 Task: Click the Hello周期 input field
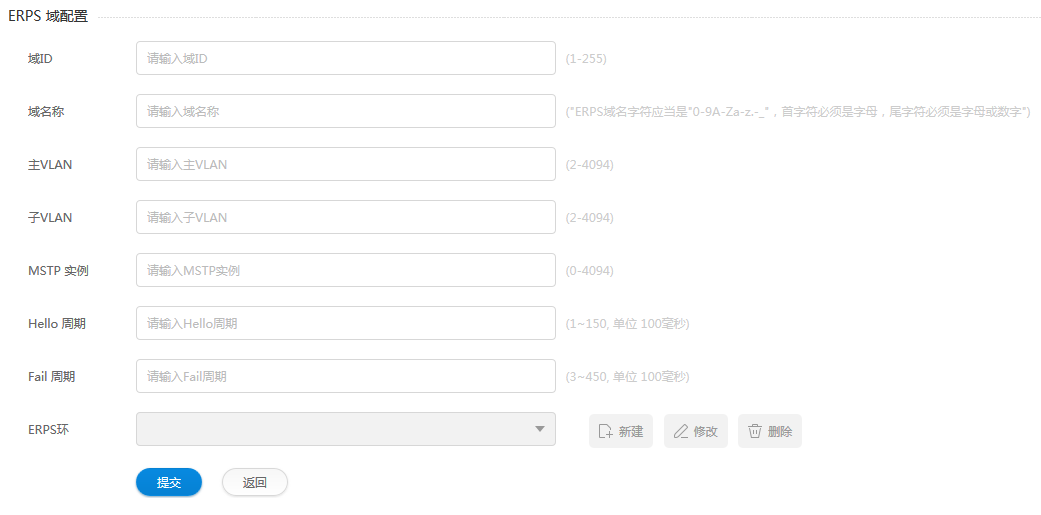[346, 323]
